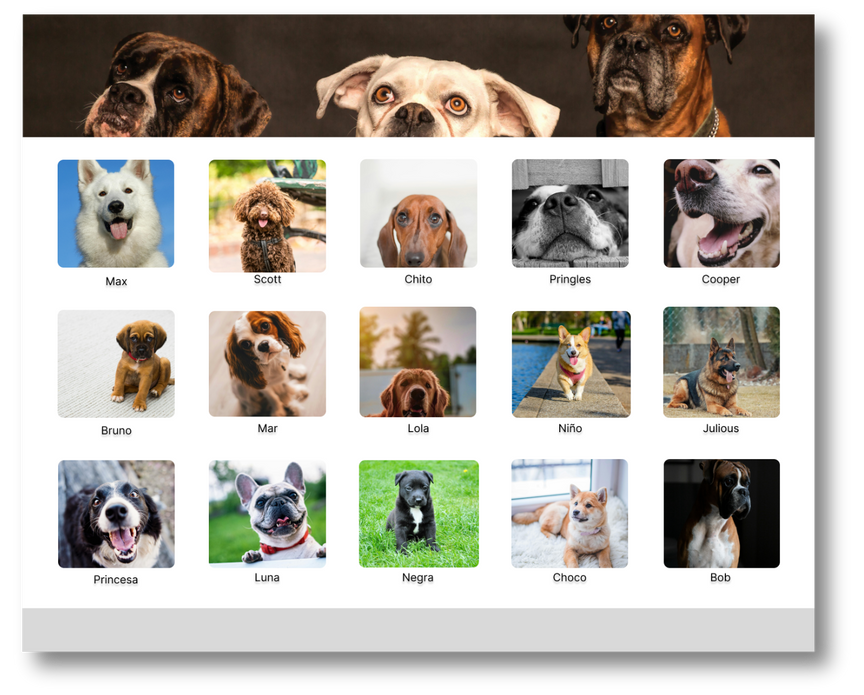Click the name label "Chito"
Image resolution: width=864 pixels, height=695 pixels.
tap(418, 279)
